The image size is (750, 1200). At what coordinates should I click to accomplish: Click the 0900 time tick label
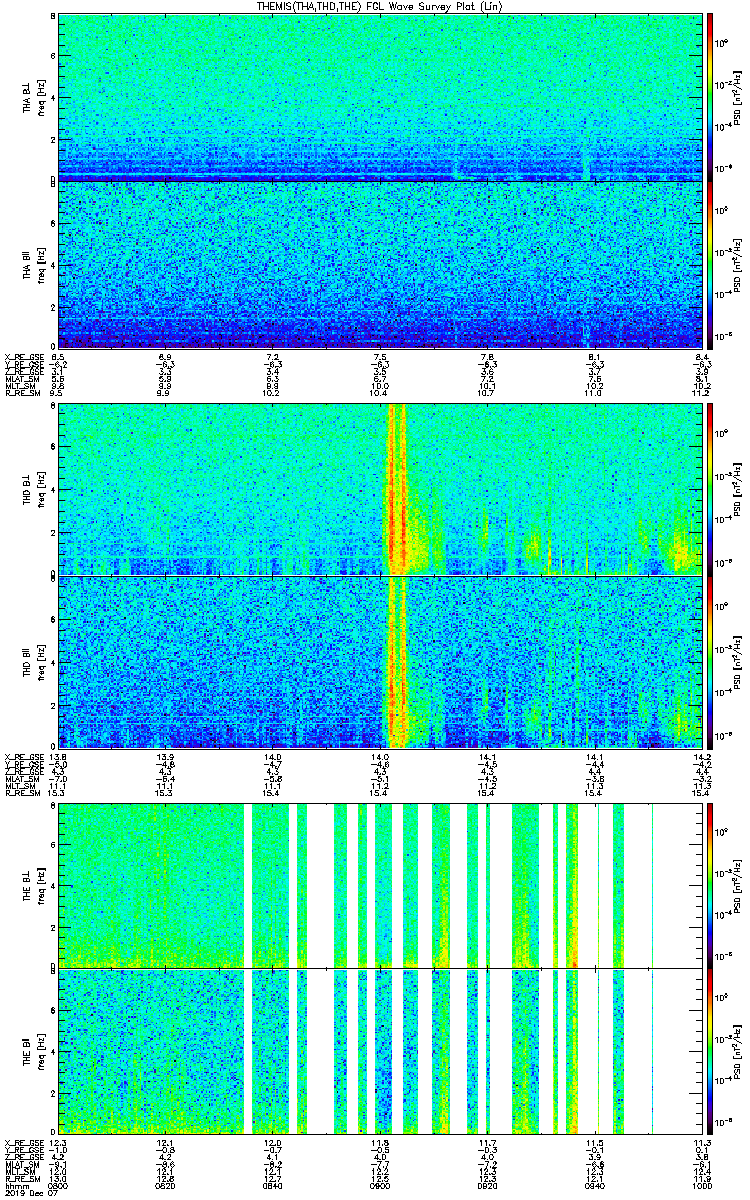379,1187
